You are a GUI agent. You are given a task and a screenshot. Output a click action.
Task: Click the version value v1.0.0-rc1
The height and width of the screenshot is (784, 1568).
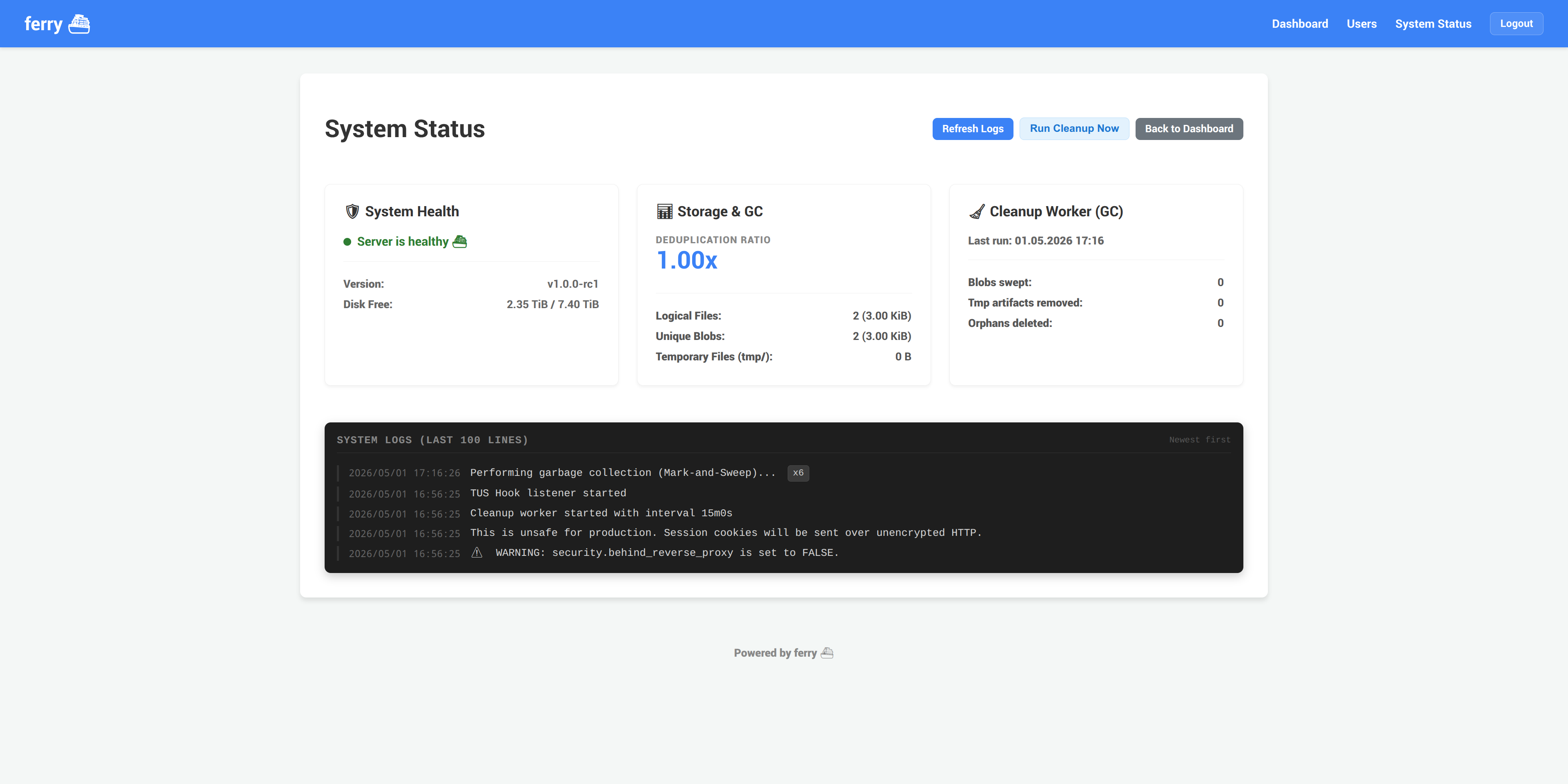point(572,284)
